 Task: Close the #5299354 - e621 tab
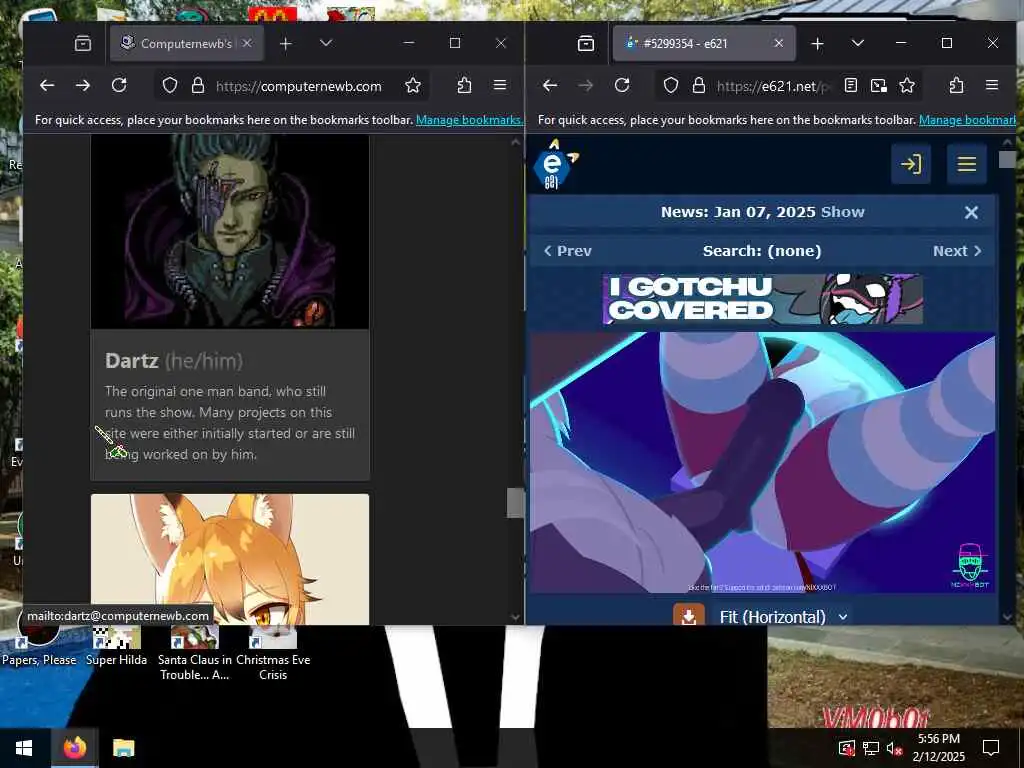pyautogui.click(x=778, y=43)
